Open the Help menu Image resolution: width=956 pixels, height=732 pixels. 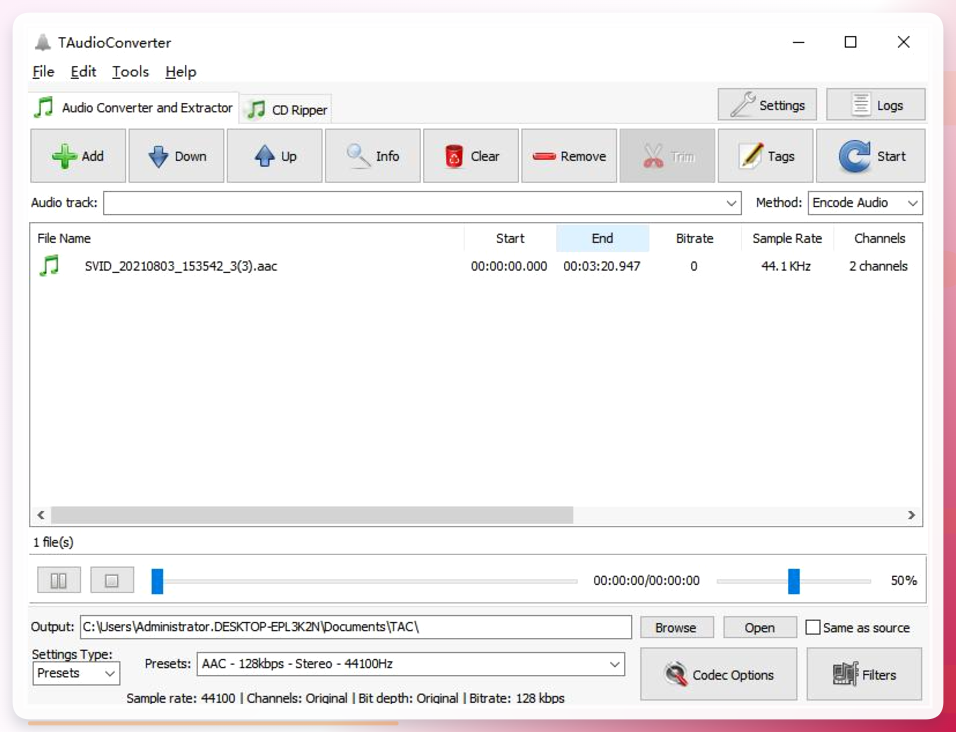pyautogui.click(x=180, y=72)
